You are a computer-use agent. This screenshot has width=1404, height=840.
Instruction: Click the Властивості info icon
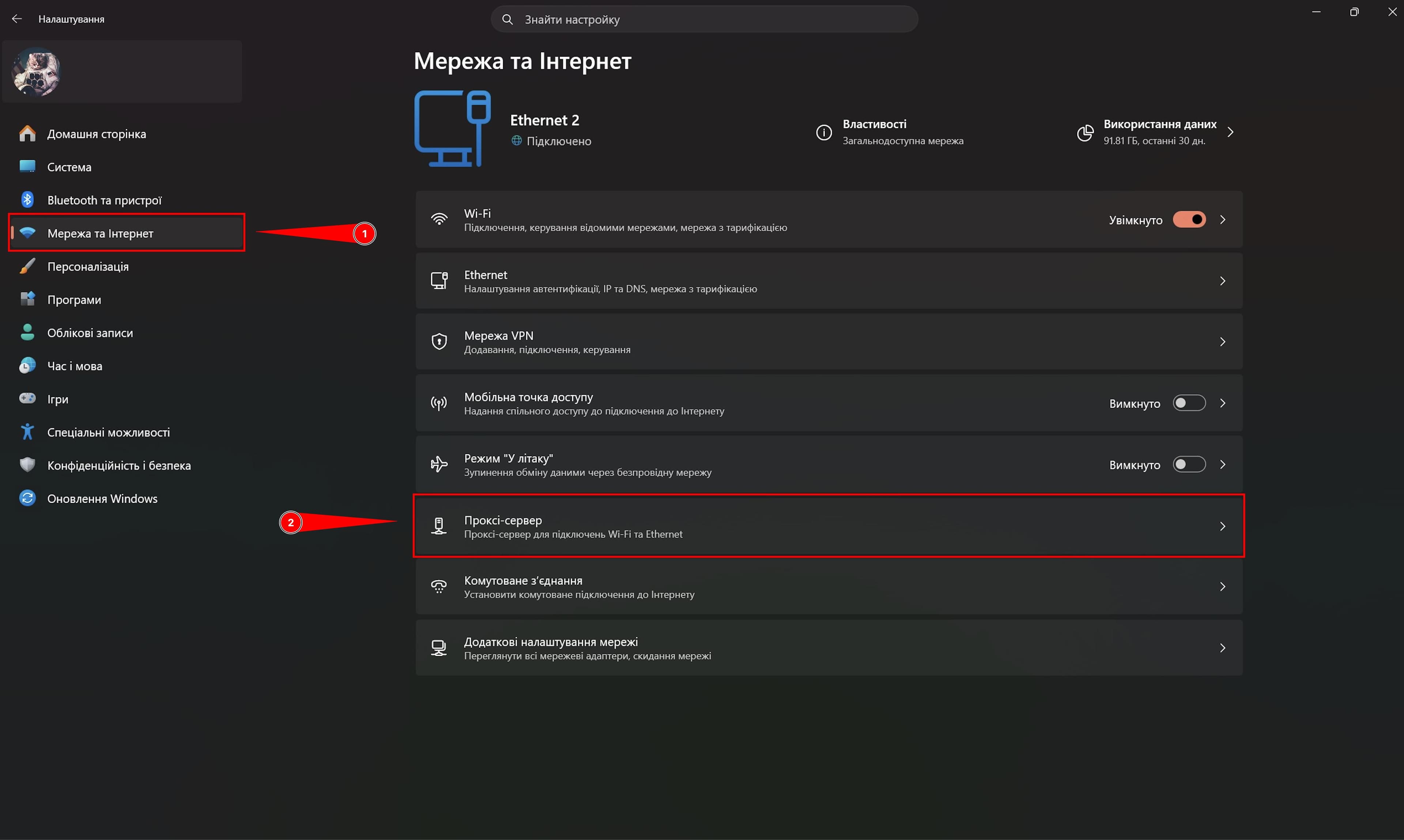(x=824, y=132)
